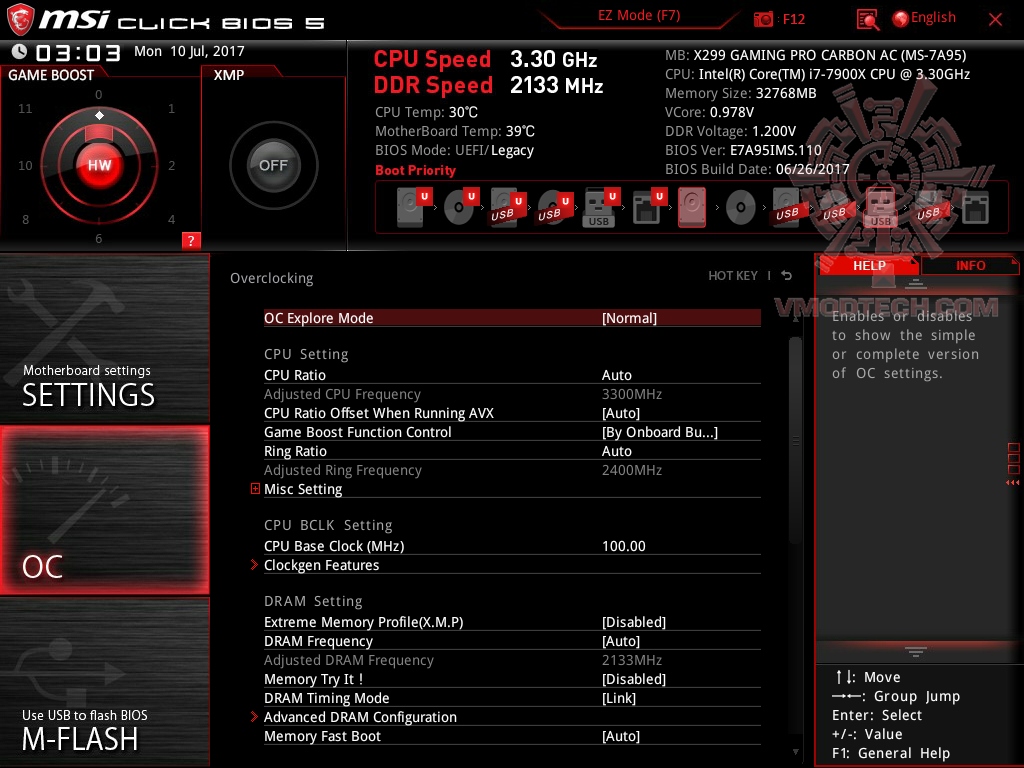Open the SETTINGS motherboard section
The height and width of the screenshot is (768, 1024).
point(104,338)
